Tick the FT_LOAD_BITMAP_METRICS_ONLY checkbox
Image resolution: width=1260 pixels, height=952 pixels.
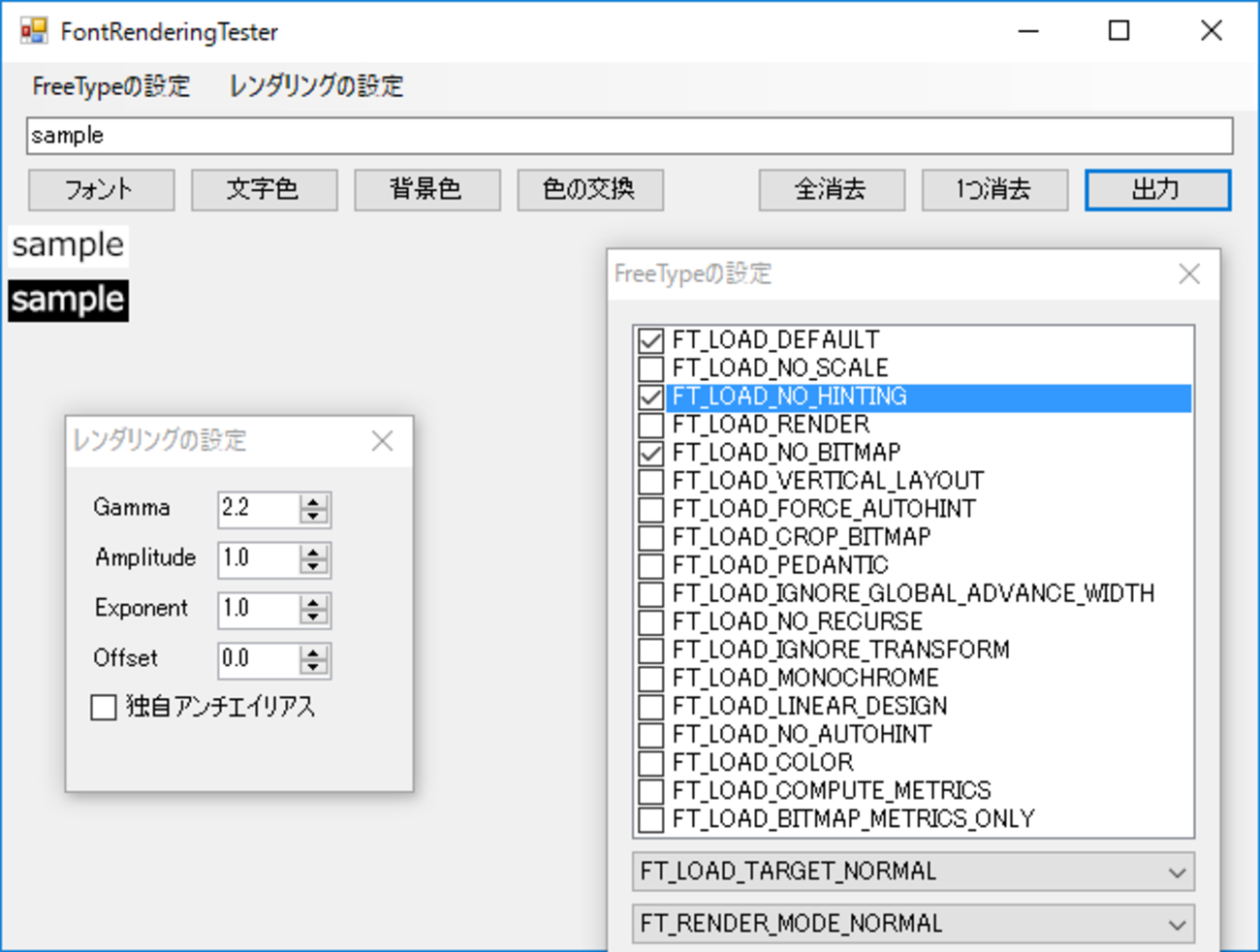point(651,818)
